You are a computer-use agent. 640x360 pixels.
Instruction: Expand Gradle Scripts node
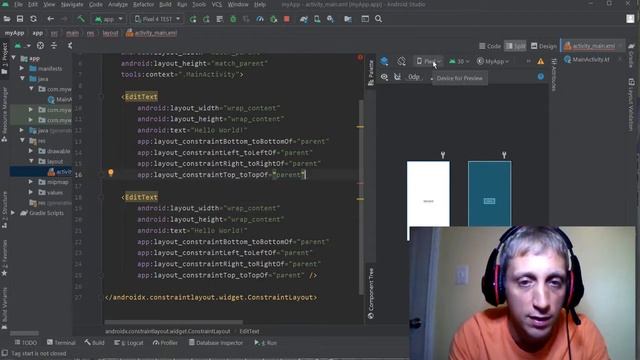click(x=13, y=213)
